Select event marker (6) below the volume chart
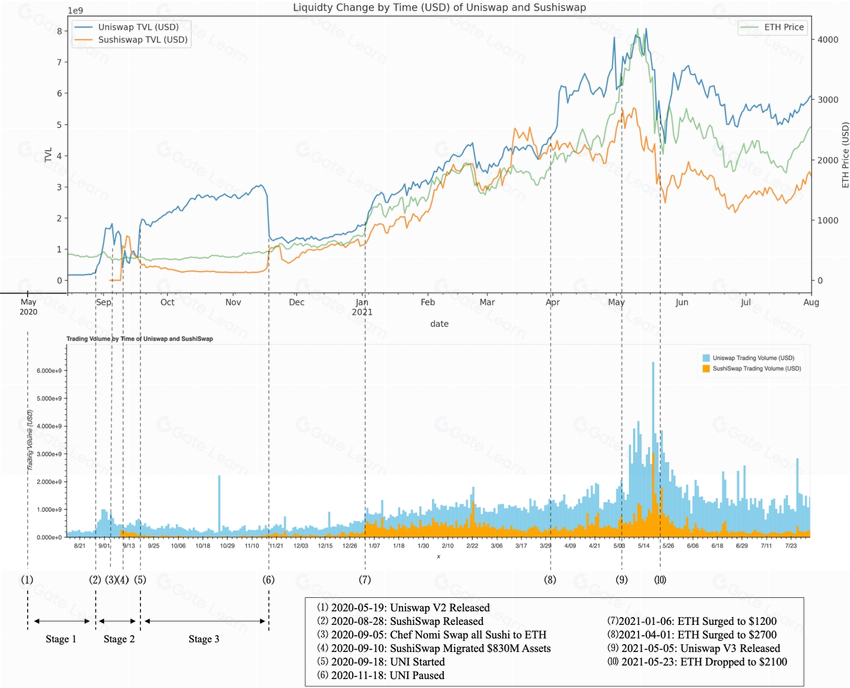Viewport: 850px width, 688px height. coord(268,580)
